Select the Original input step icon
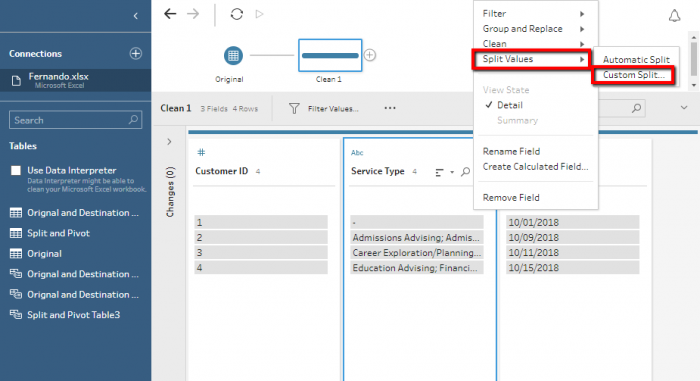700x381 pixels. [233, 55]
